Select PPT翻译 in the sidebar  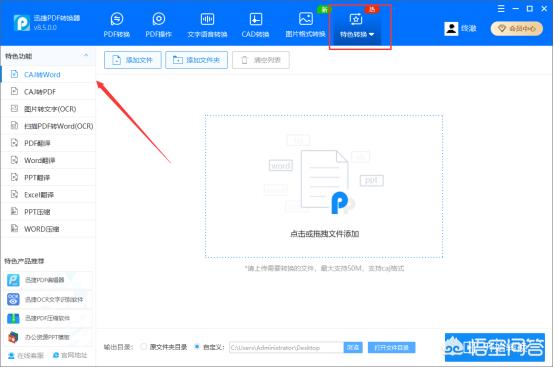pyautogui.click(x=48, y=177)
